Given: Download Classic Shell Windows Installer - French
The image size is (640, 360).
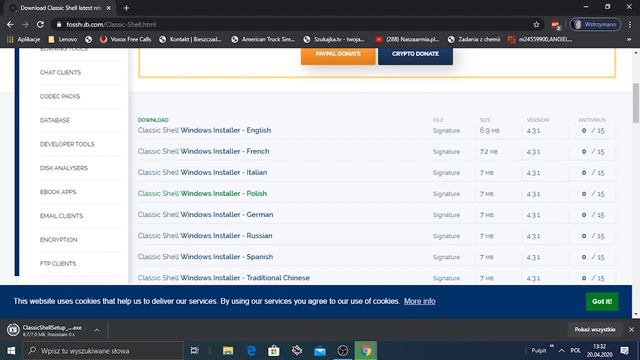Looking at the screenshot, I should click(203, 151).
